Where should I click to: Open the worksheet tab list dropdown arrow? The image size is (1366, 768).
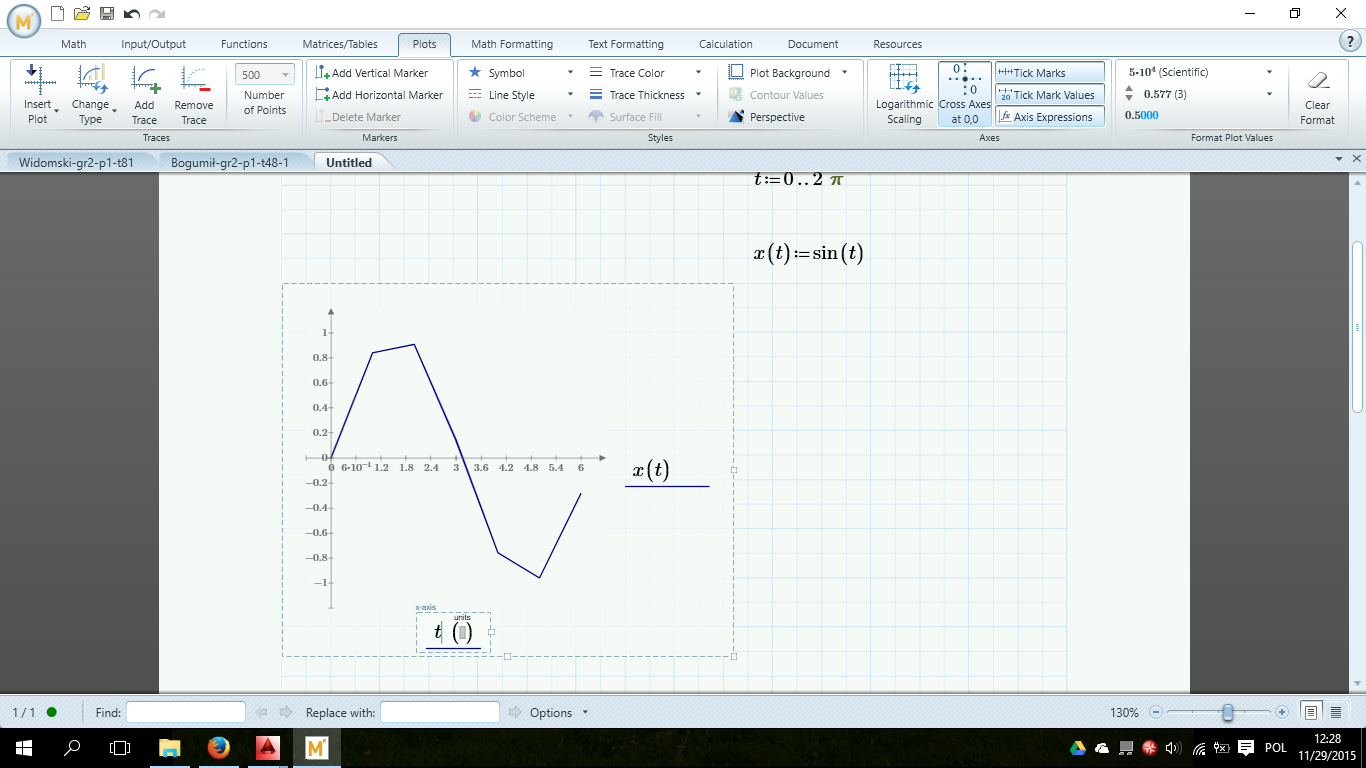(1339, 159)
